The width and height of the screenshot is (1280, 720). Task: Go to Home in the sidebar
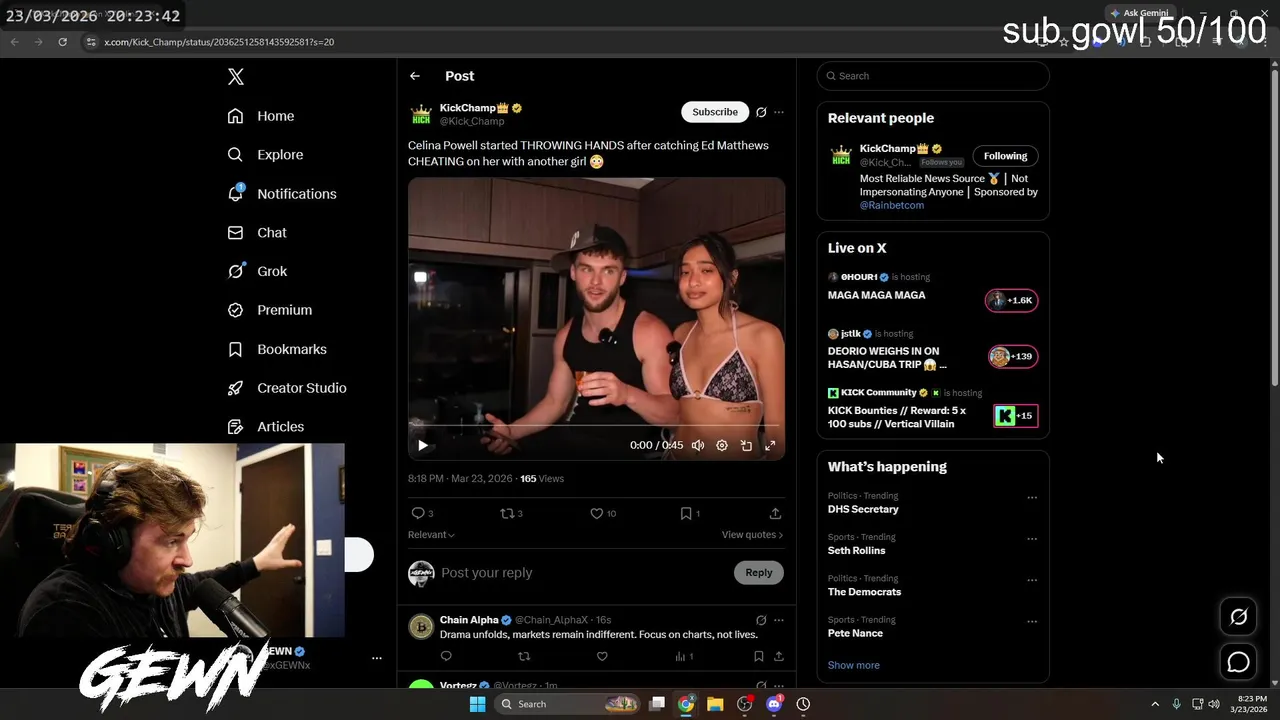[261, 116]
